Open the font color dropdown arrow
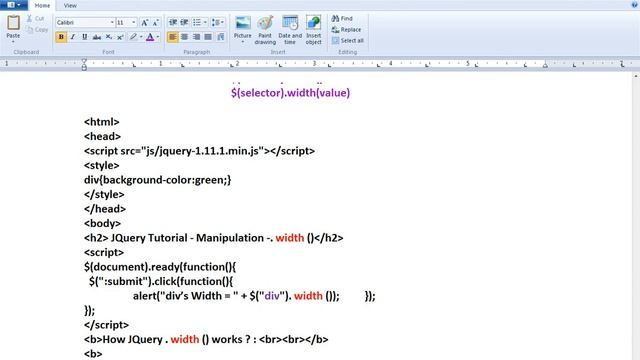640x360 pixels. (x=158, y=37)
